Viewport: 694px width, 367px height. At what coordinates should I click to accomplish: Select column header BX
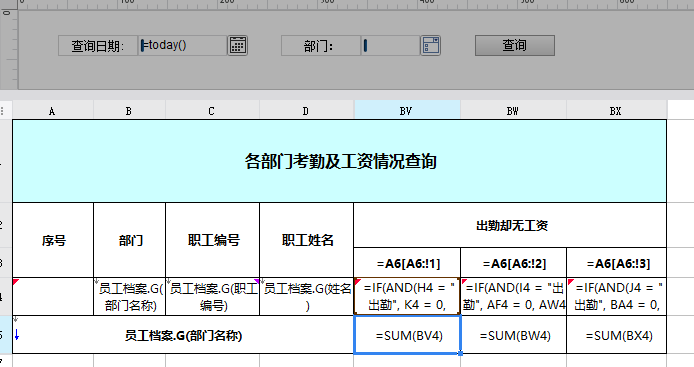[x=616, y=111]
